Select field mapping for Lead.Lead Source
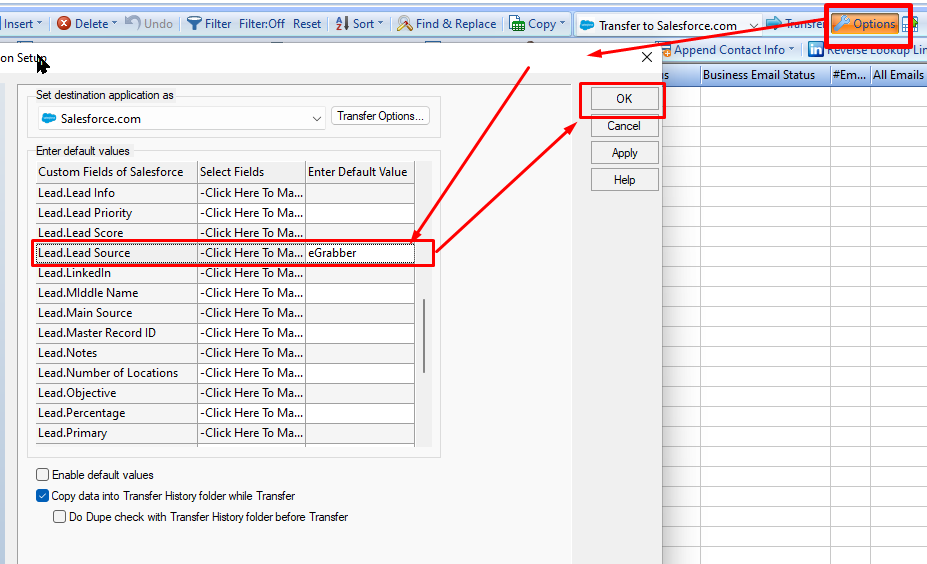This screenshot has height=564, width=927. pyautogui.click(x=251, y=253)
